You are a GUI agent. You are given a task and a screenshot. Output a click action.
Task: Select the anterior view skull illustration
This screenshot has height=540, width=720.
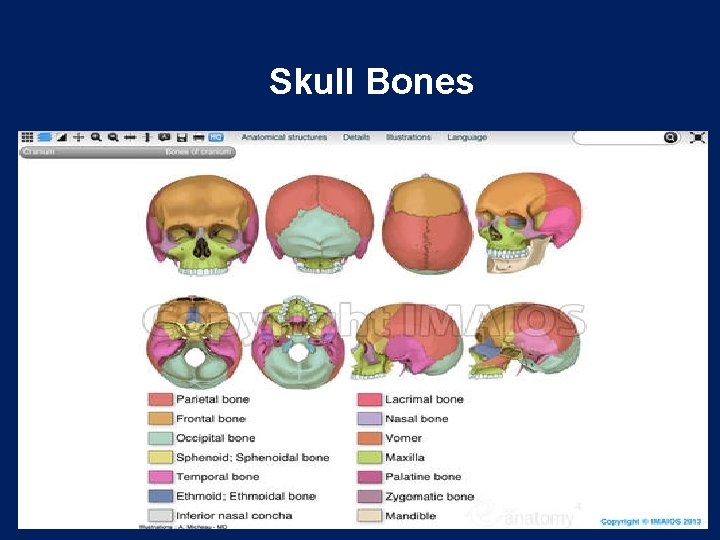(202, 225)
